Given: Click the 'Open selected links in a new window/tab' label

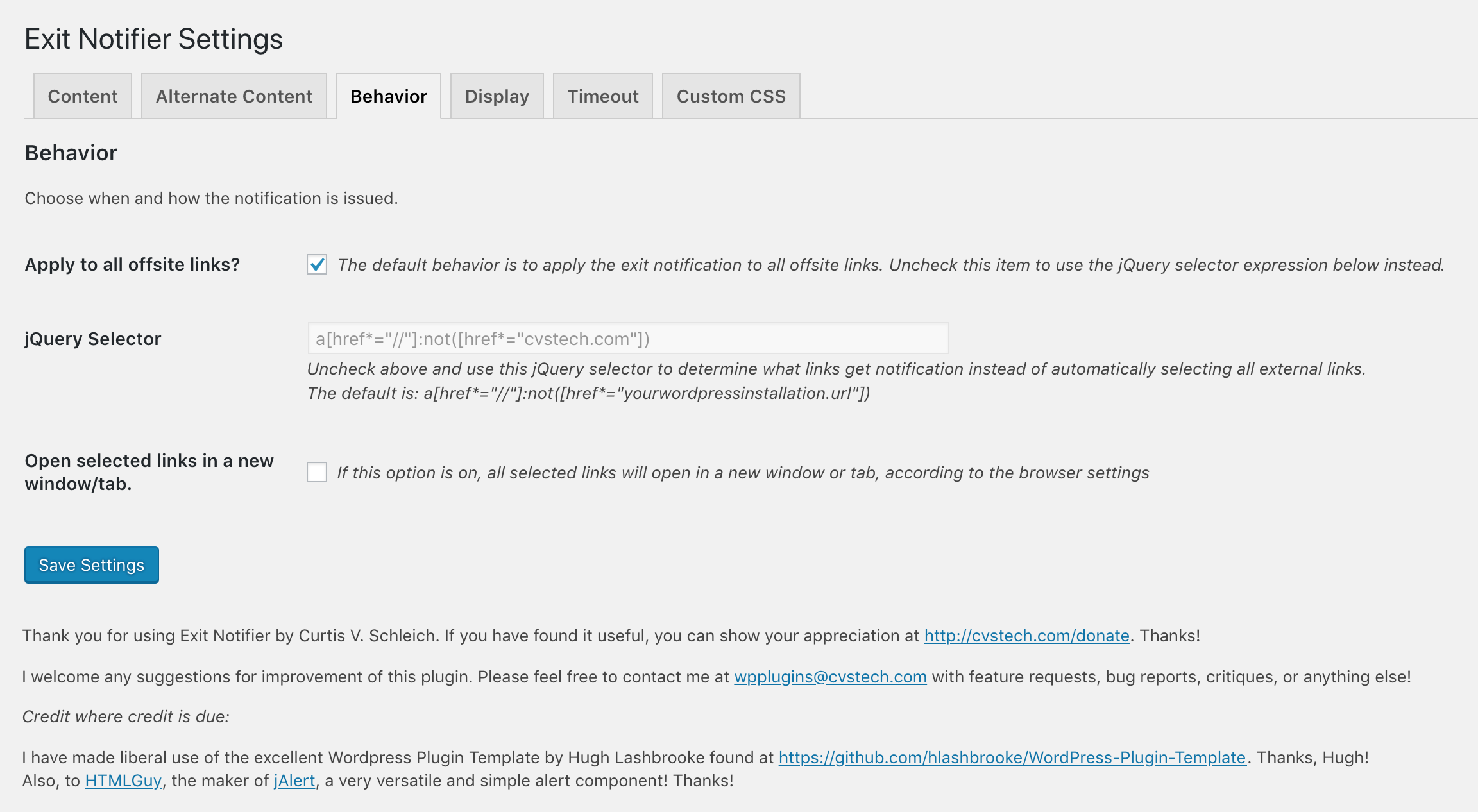Looking at the screenshot, I should [x=149, y=472].
